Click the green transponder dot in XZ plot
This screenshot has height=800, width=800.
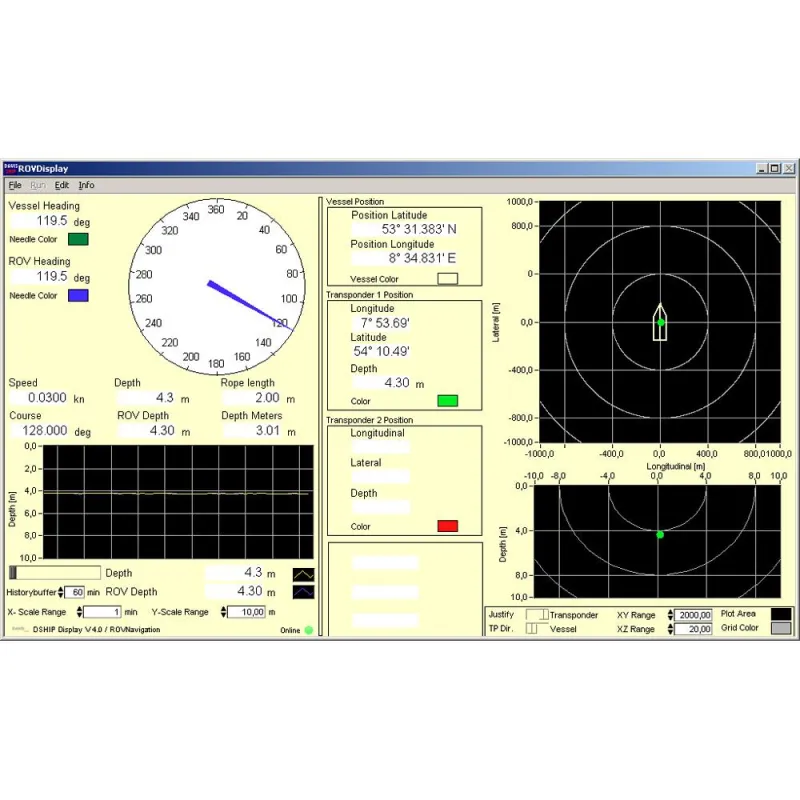pyautogui.click(x=660, y=535)
